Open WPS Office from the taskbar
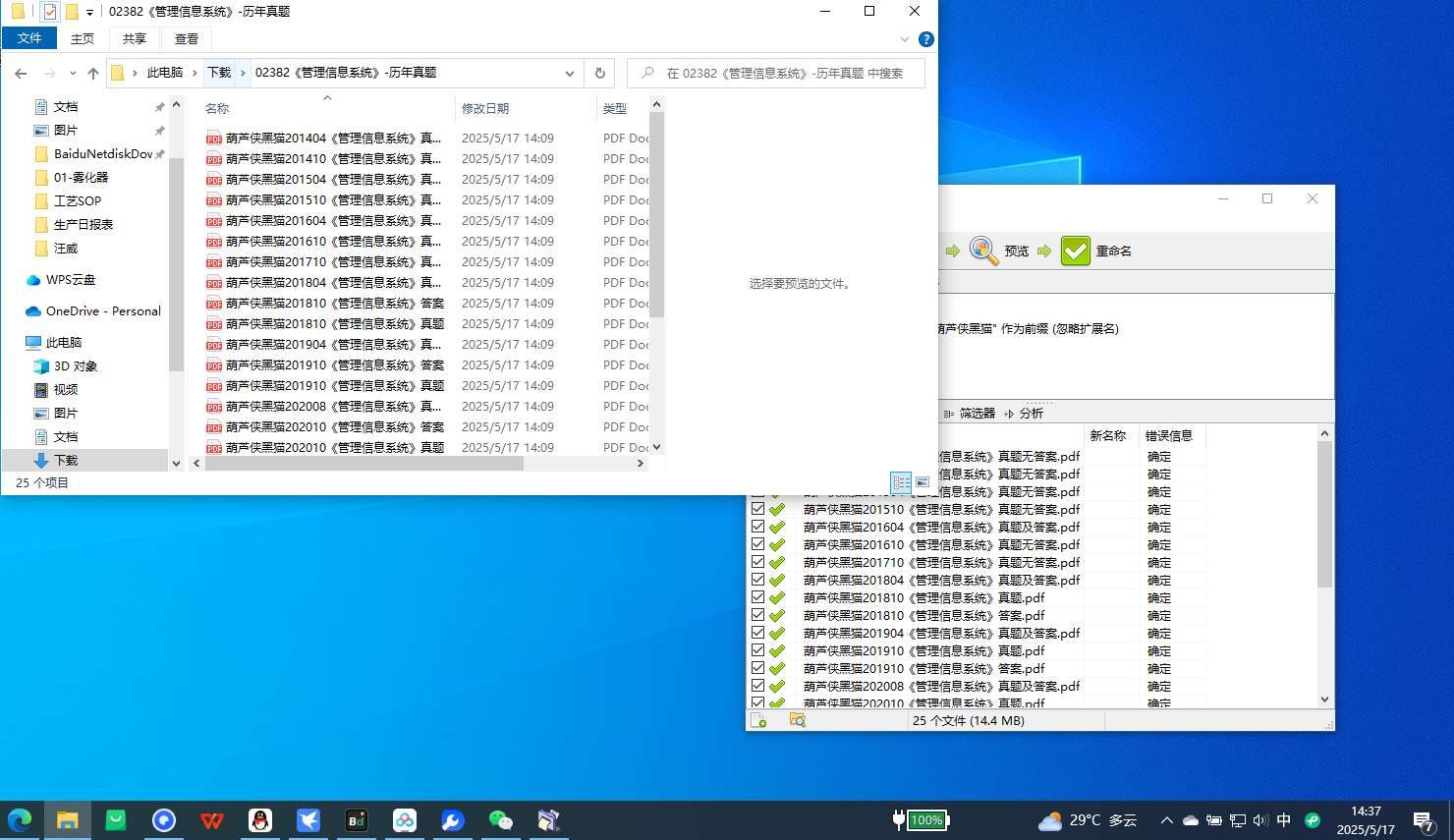 click(x=211, y=819)
